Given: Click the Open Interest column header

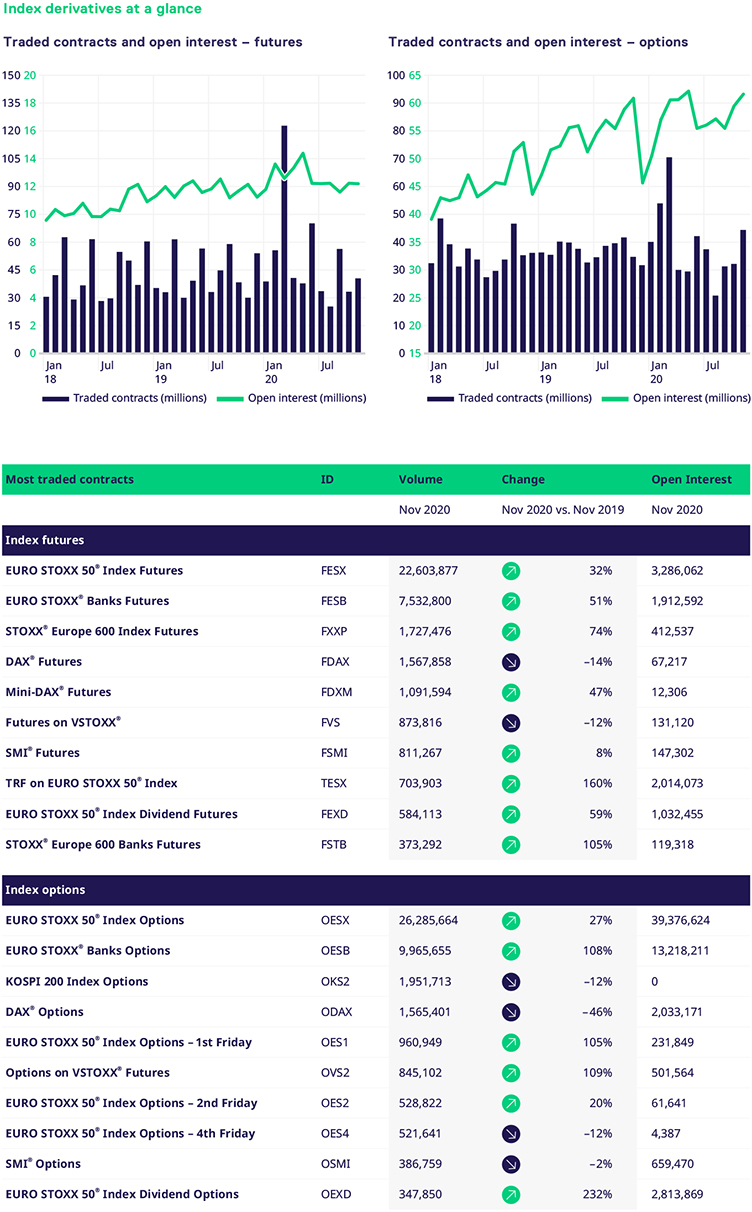Looking at the screenshot, I should pos(691,480).
